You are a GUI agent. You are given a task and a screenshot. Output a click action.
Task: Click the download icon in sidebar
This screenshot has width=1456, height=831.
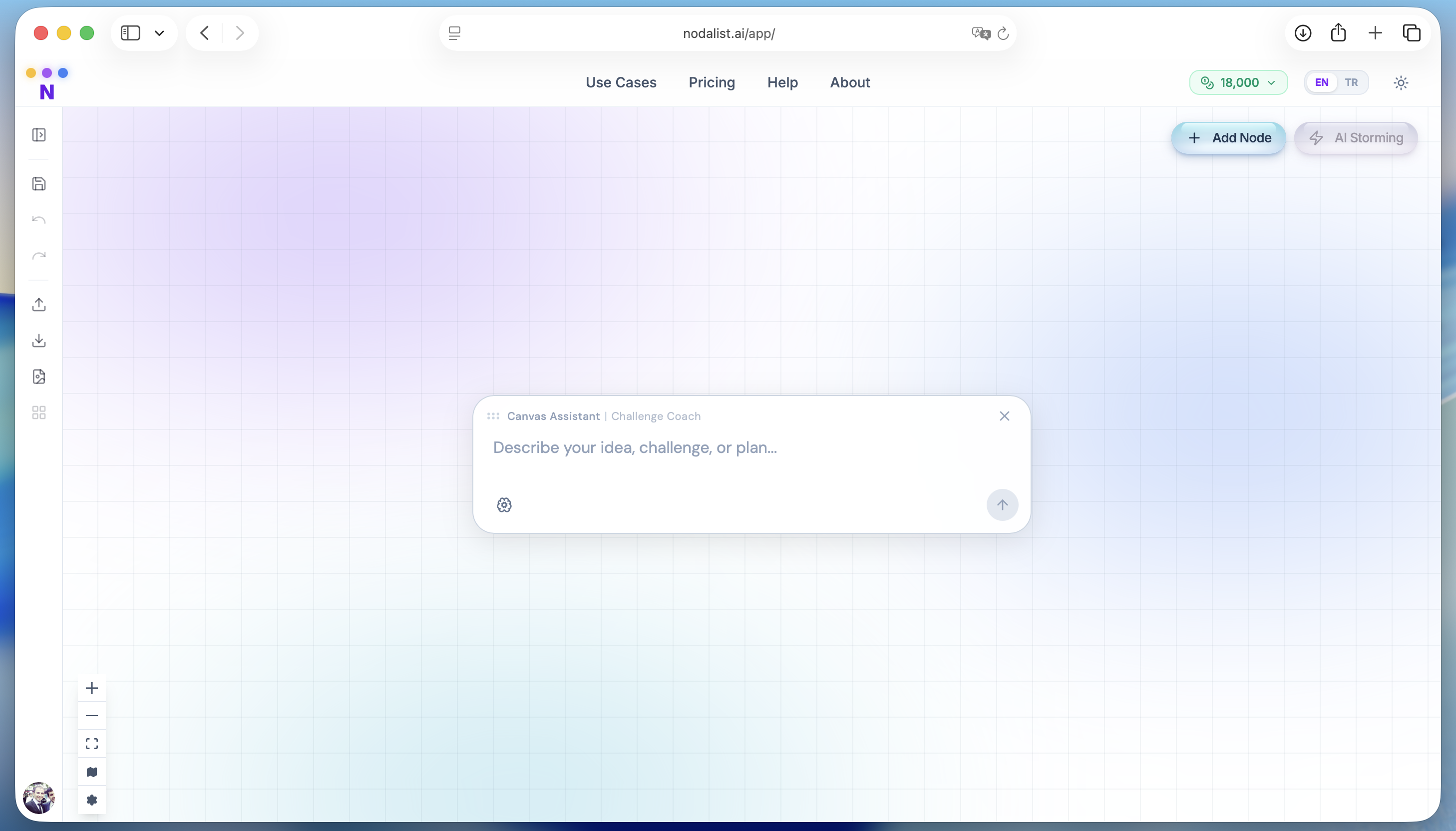coord(39,341)
